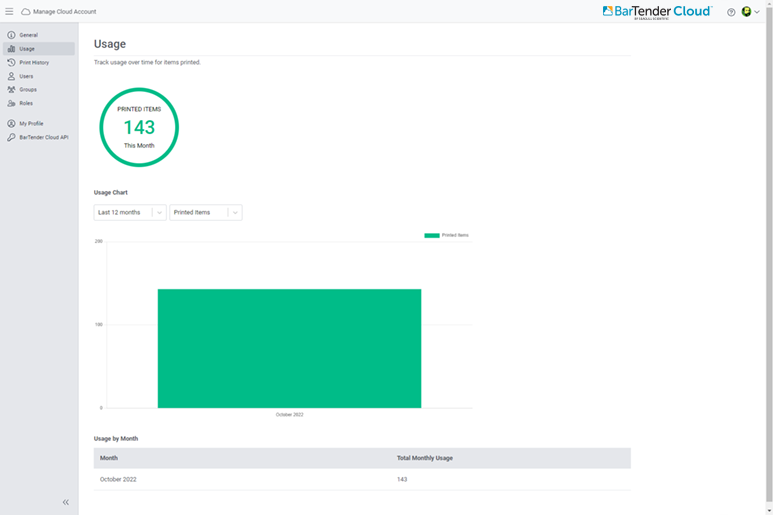The image size is (773, 515).
Task: Select Usage in the sidebar
Action: (x=27, y=49)
